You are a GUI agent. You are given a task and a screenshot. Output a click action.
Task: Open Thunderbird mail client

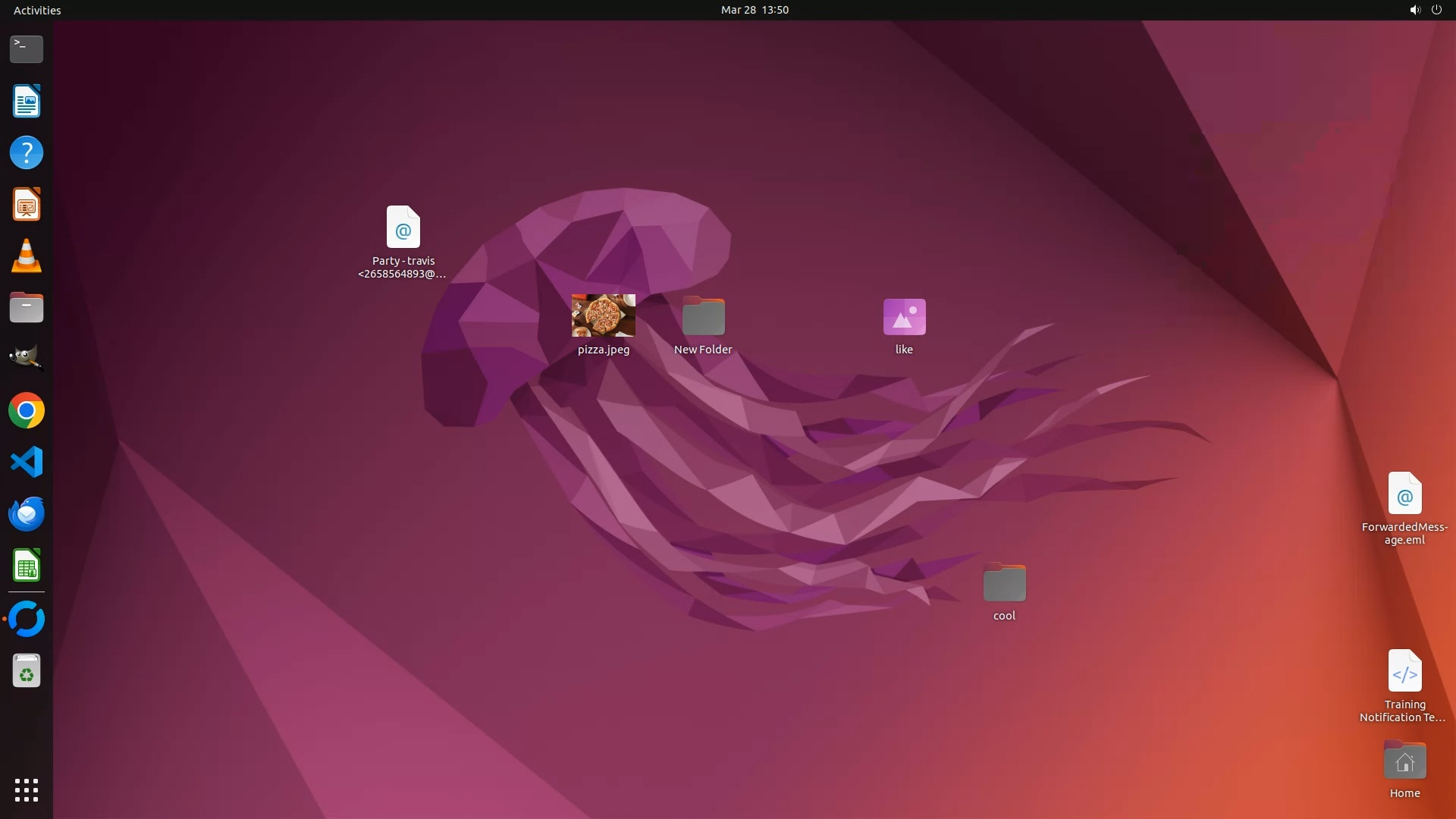point(27,514)
